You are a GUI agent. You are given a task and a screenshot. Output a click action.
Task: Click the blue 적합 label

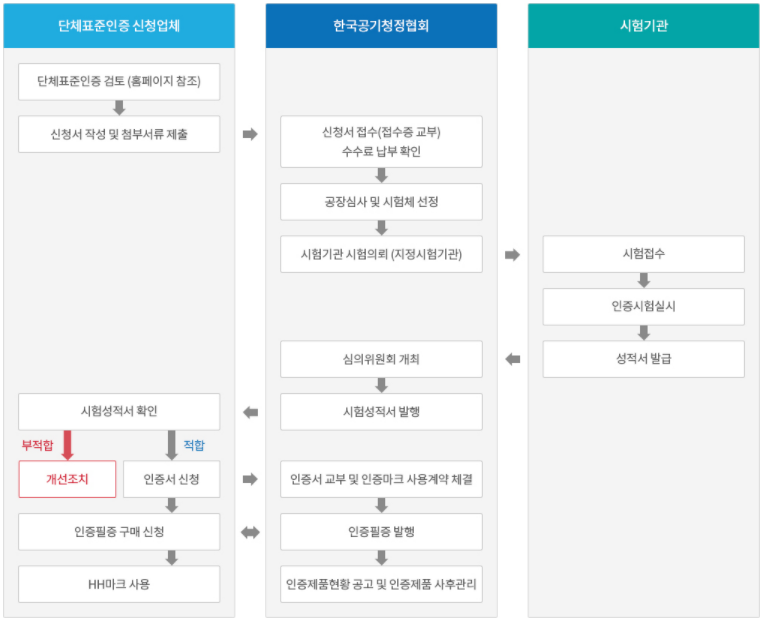tap(194, 445)
